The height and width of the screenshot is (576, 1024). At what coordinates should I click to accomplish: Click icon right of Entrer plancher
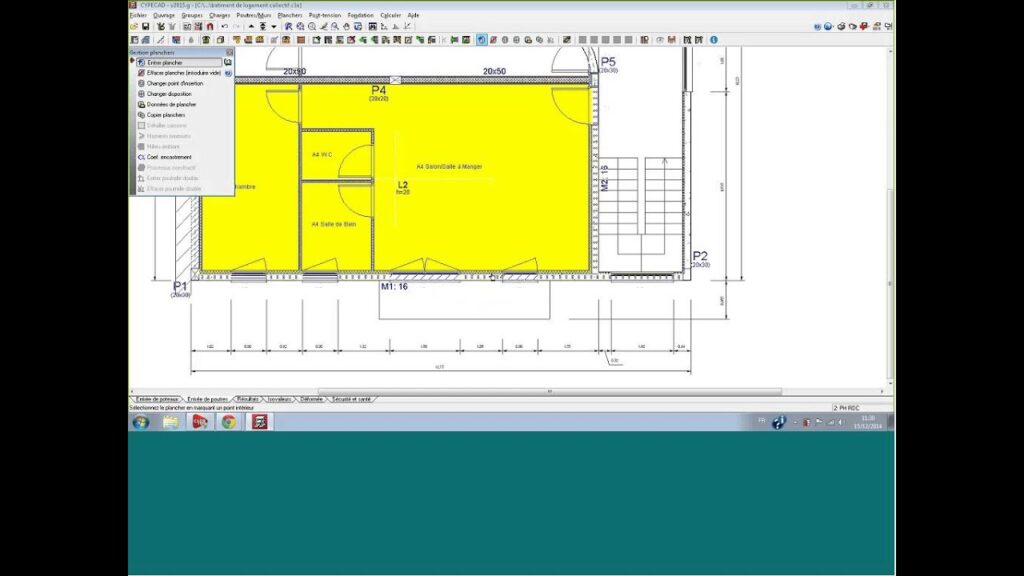228,62
